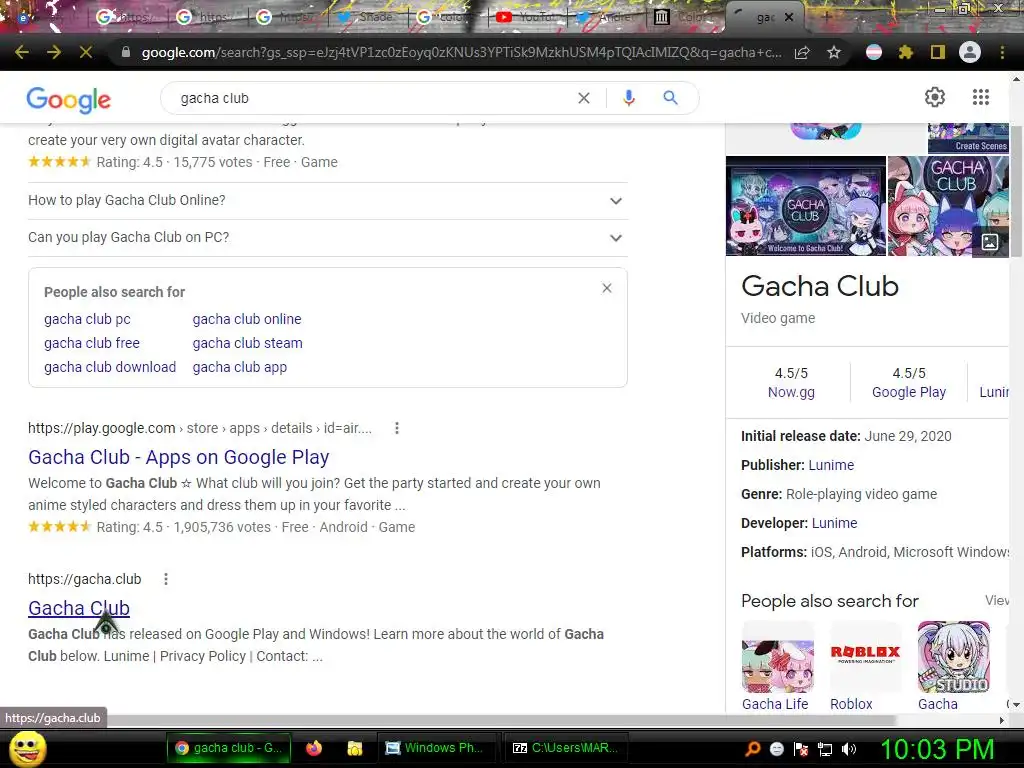Click the browser Back arrow
Screen dimensions: 1024x768
coord(22,52)
